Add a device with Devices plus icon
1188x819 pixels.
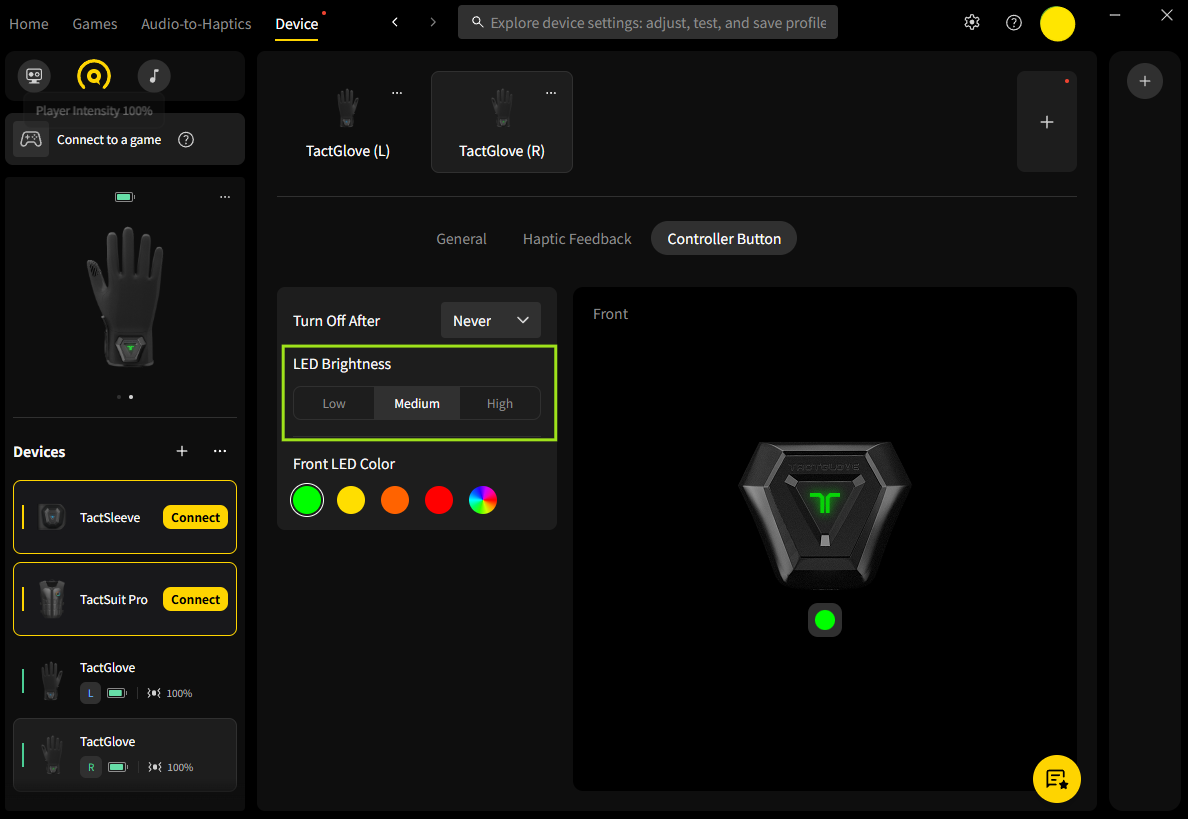tap(182, 451)
